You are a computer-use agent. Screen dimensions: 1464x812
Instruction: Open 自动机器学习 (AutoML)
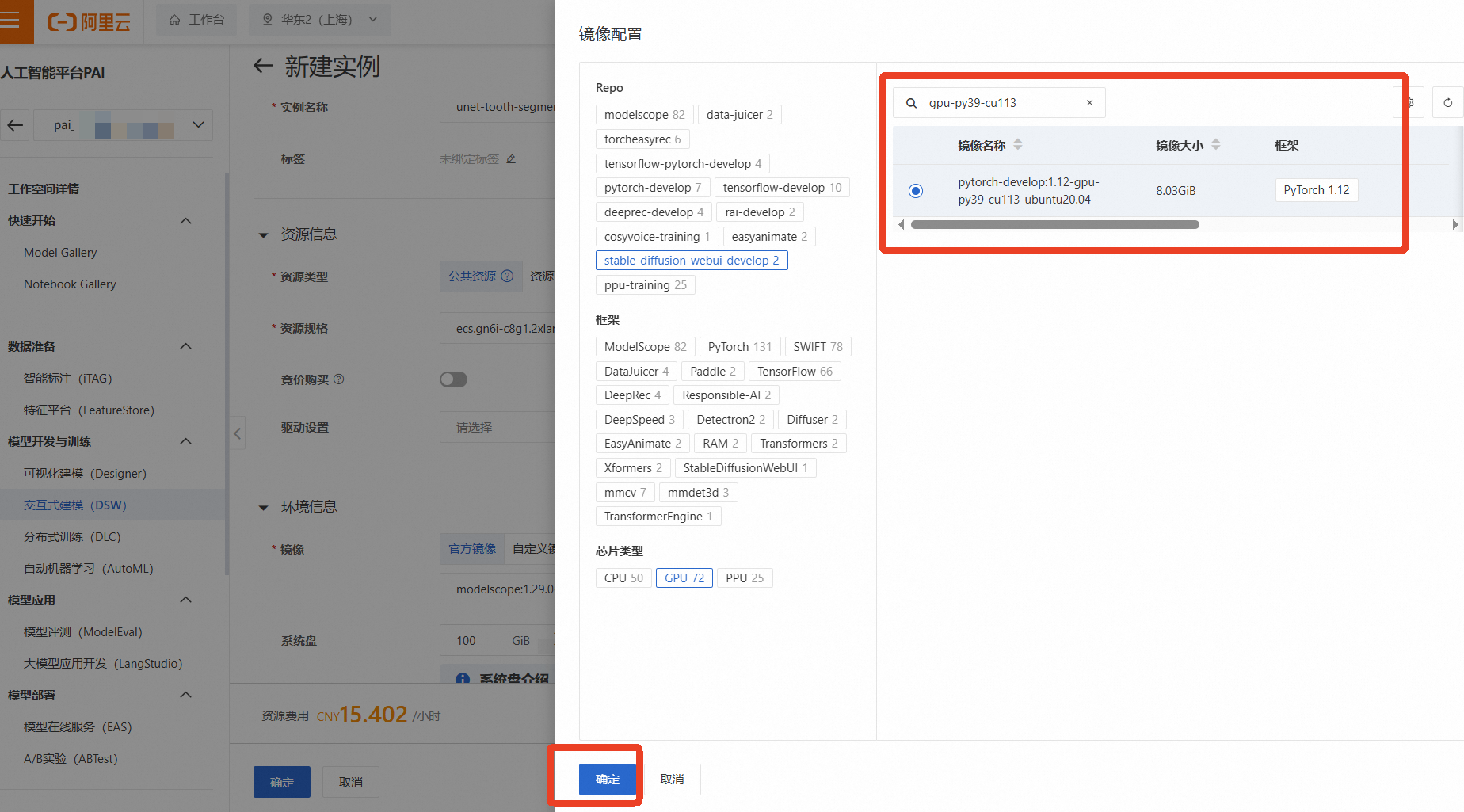coord(89,569)
